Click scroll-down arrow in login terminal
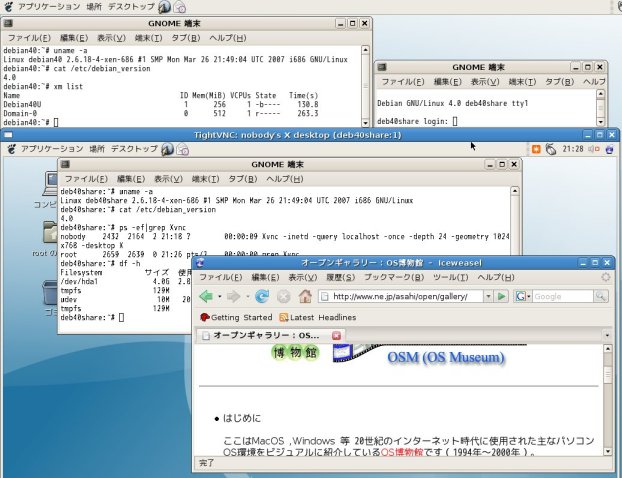 point(601,122)
